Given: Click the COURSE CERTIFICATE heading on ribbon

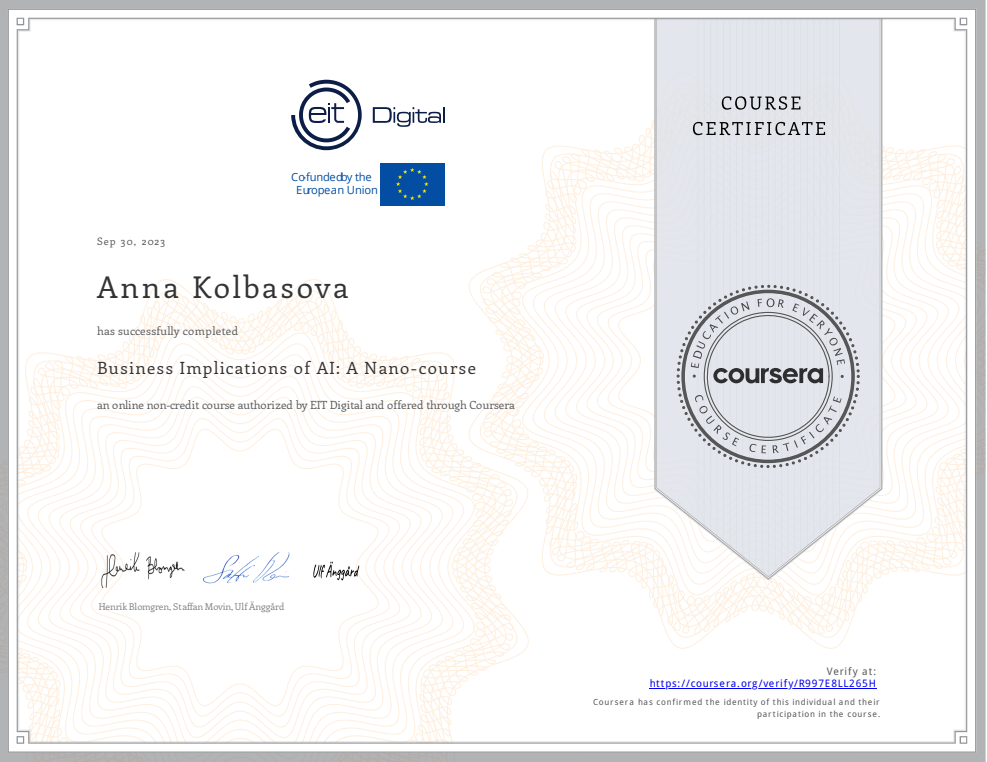Looking at the screenshot, I should [x=760, y=116].
